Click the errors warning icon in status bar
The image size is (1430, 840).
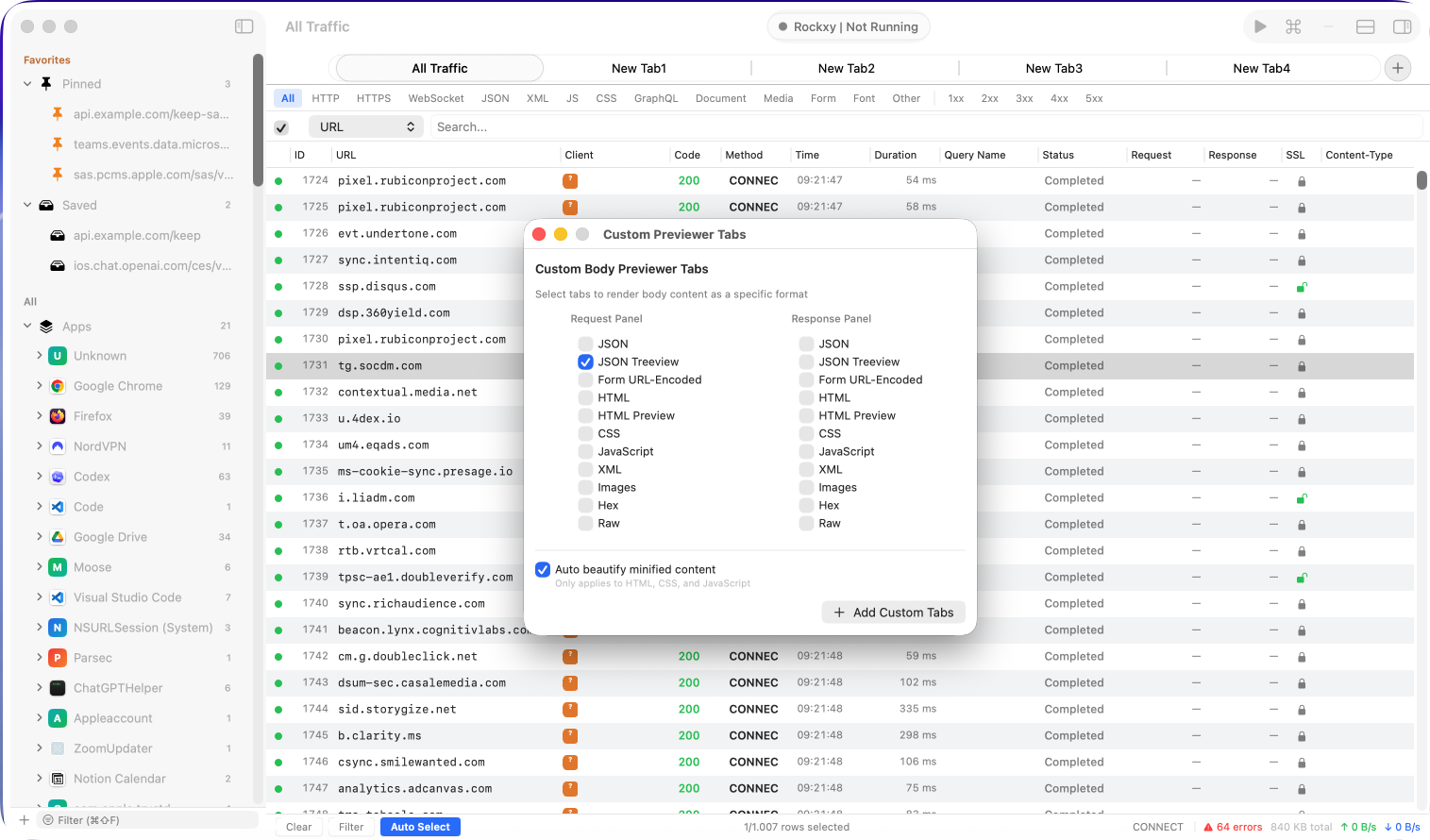[x=1208, y=827]
